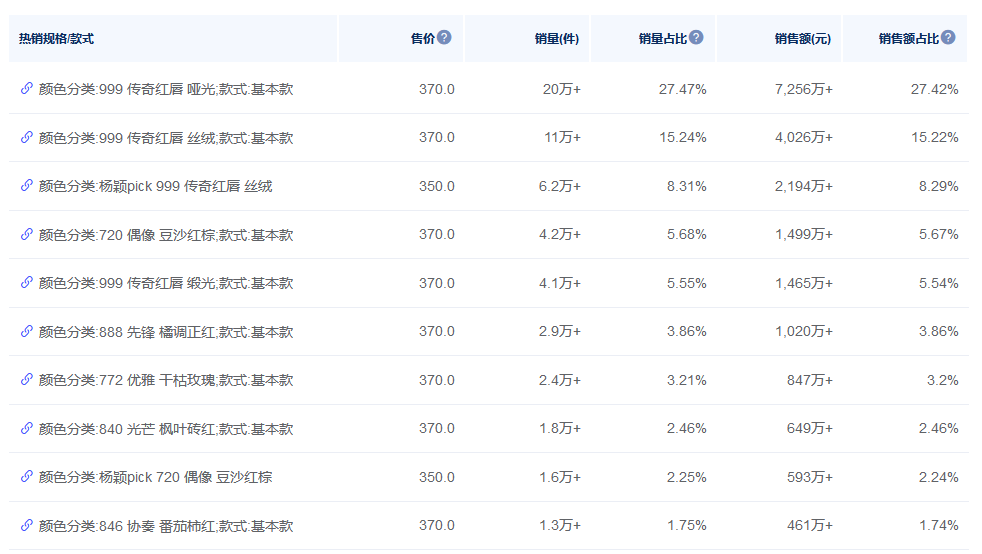The height and width of the screenshot is (554, 982).
Task: Select revenue share cell 3.2%
Action: coord(943,381)
